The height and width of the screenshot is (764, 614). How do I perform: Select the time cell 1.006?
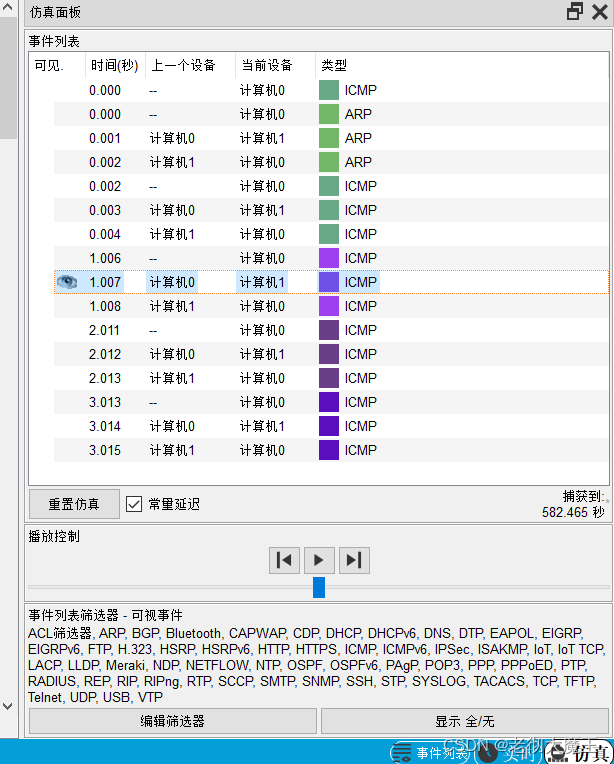tap(105, 258)
